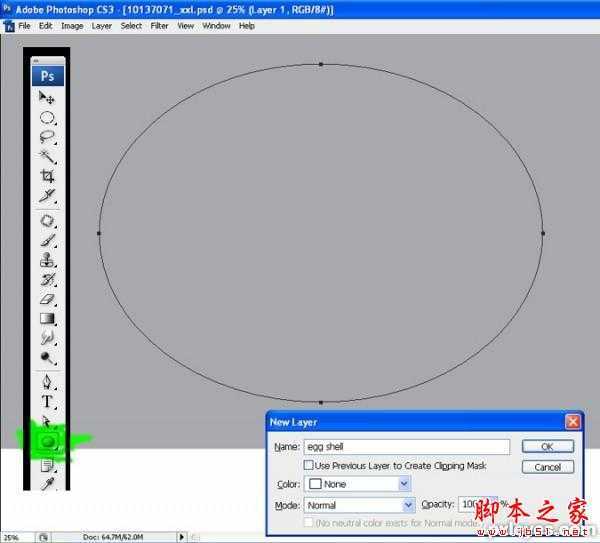
Task: Select the Eyedropper tool
Action: click(x=47, y=484)
